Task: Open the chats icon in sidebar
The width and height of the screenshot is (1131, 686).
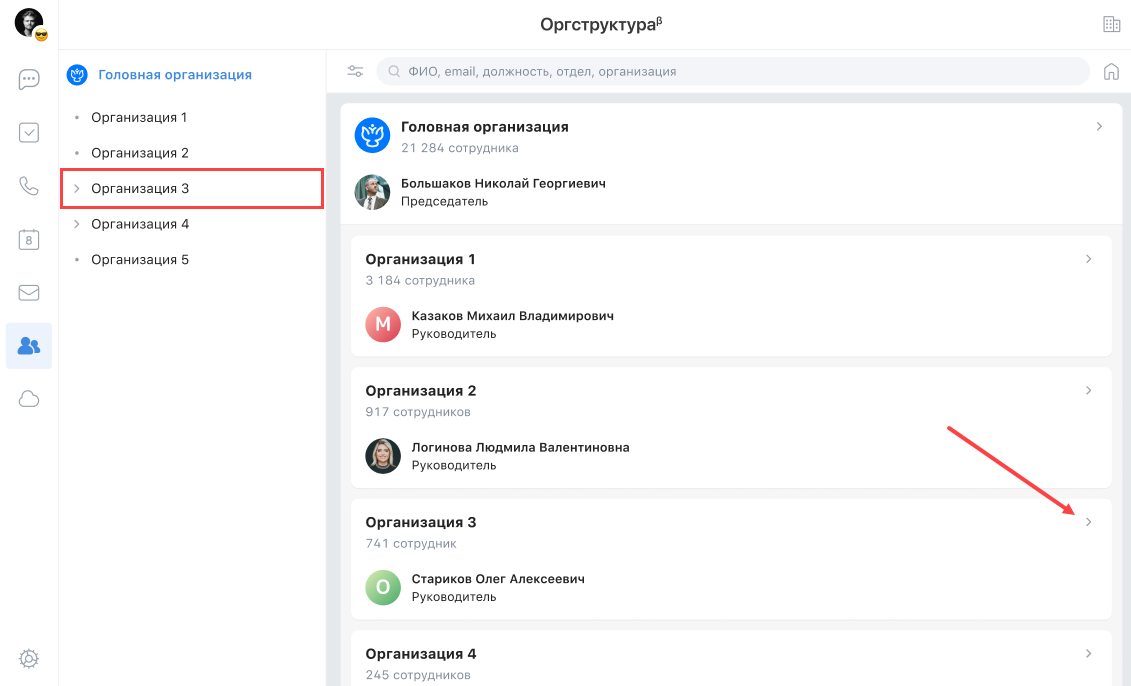Action: tap(29, 80)
